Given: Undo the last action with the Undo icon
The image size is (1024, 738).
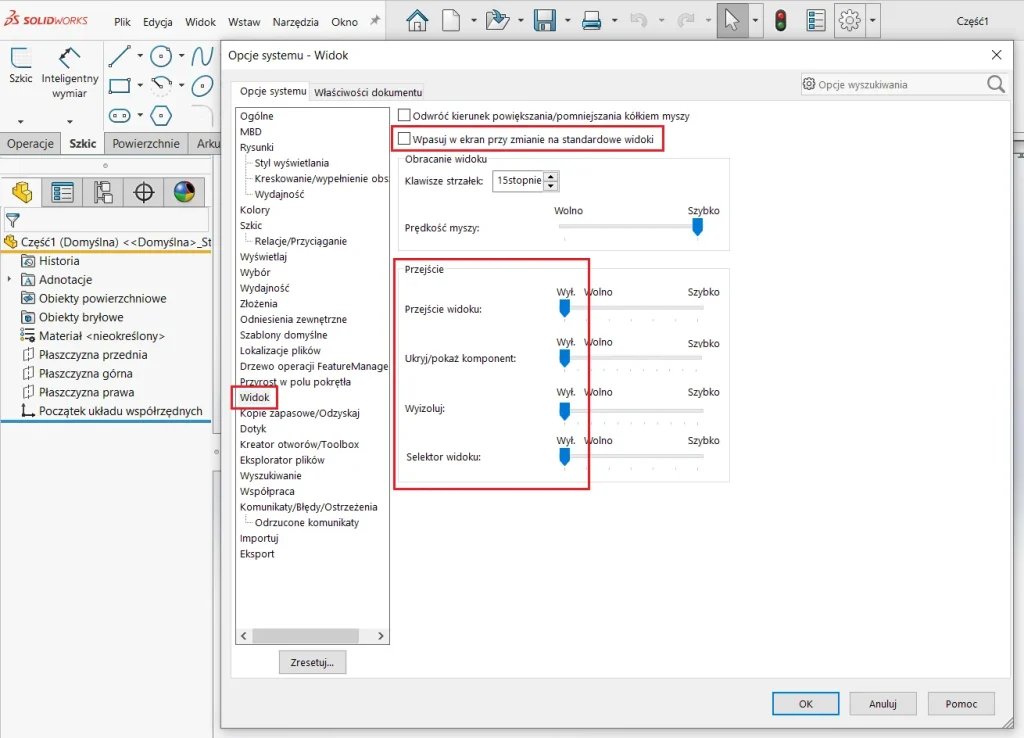Looking at the screenshot, I should 639,21.
